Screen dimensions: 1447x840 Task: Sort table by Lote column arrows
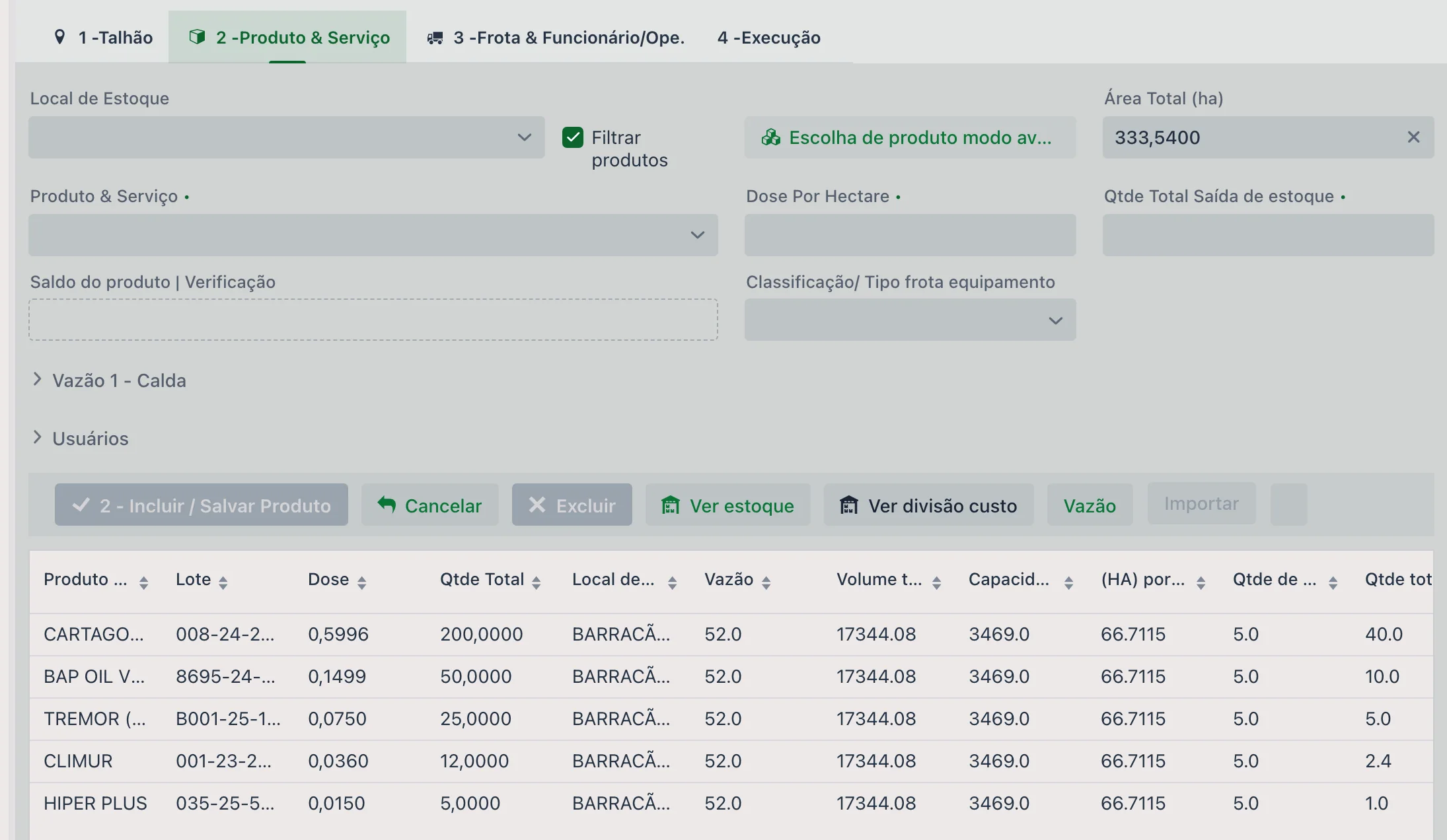[x=223, y=582]
